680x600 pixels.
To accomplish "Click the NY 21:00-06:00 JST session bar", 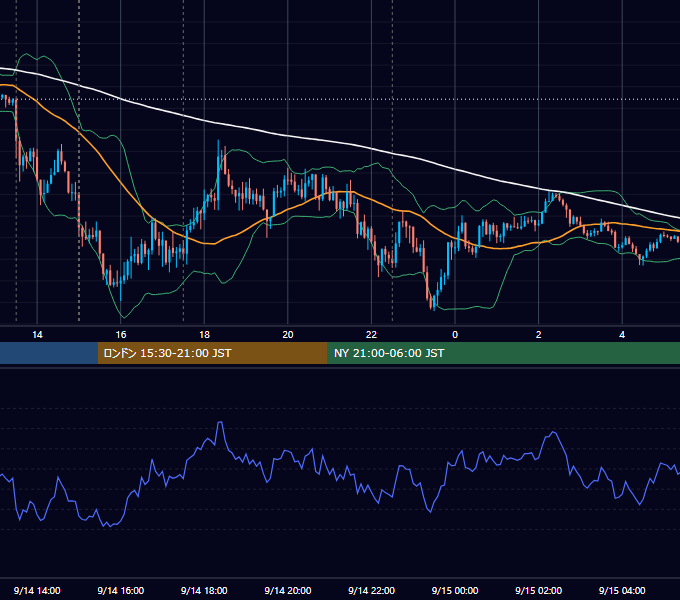I will tap(503, 353).
